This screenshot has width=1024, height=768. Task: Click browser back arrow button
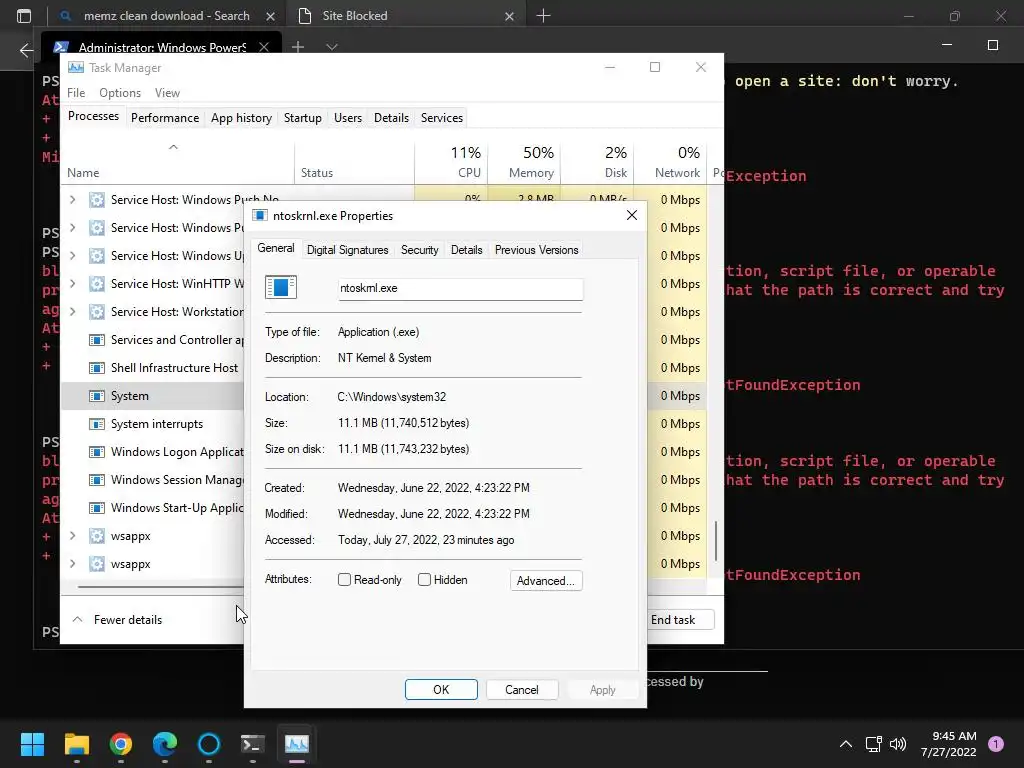click(x=26, y=50)
